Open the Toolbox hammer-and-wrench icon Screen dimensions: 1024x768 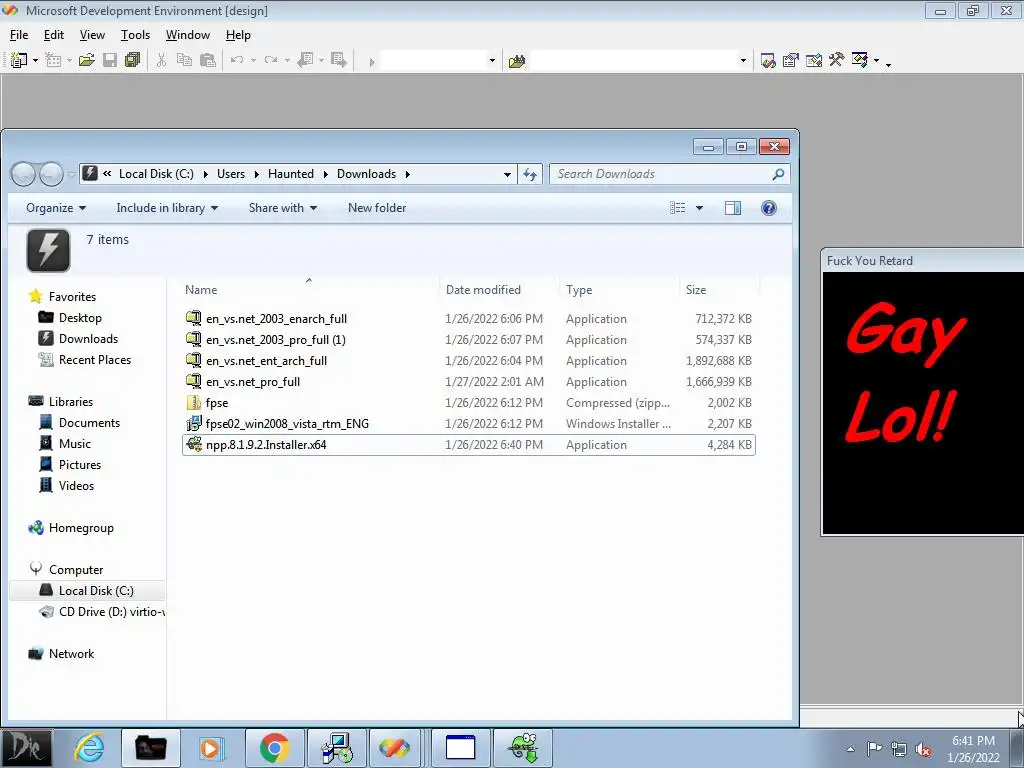tap(837, 61)
